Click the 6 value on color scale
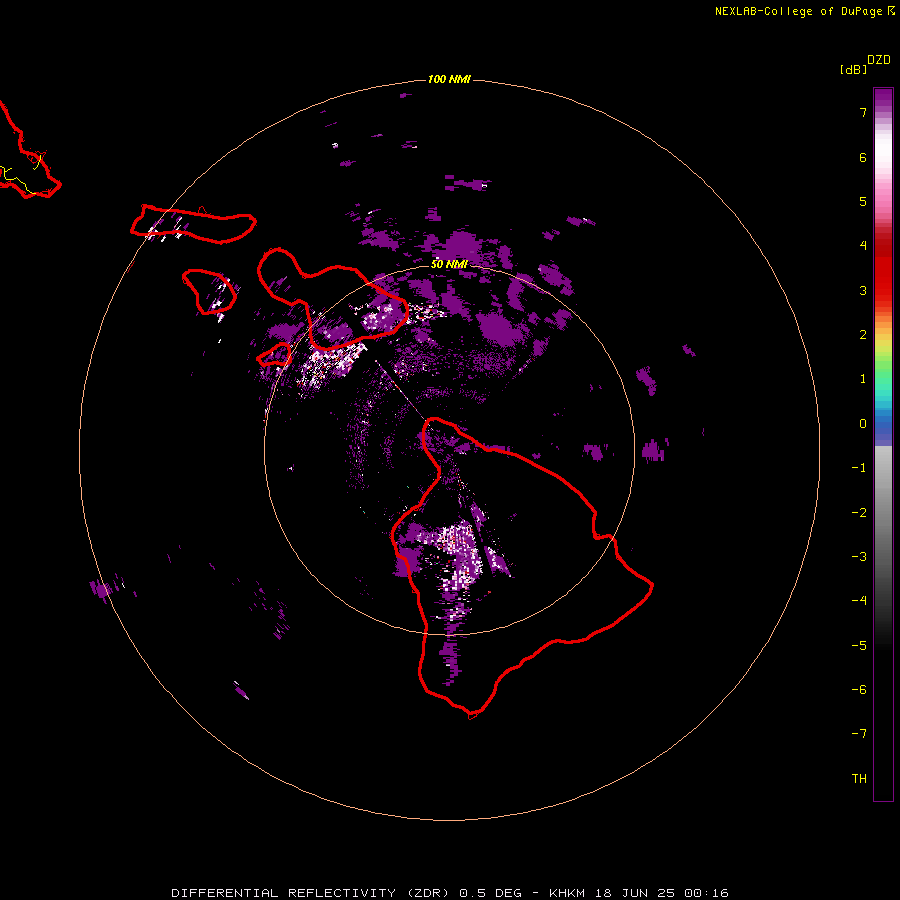The width and height of the screenshot is (900, 900). [x=863, y=157]
